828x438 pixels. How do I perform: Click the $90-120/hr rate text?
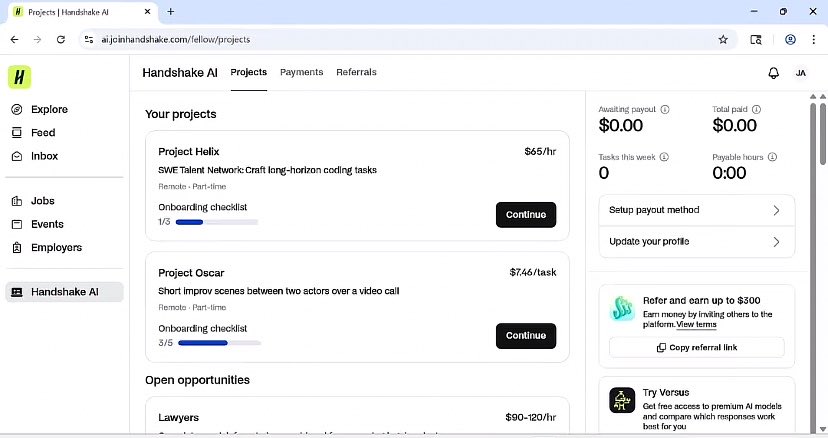click(530, 417)
